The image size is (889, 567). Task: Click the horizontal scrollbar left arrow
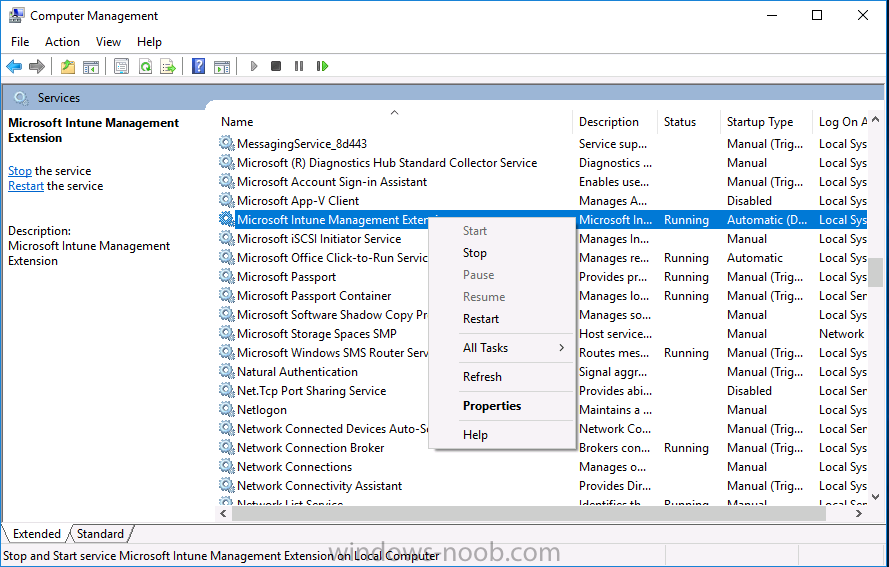point(223,514)
